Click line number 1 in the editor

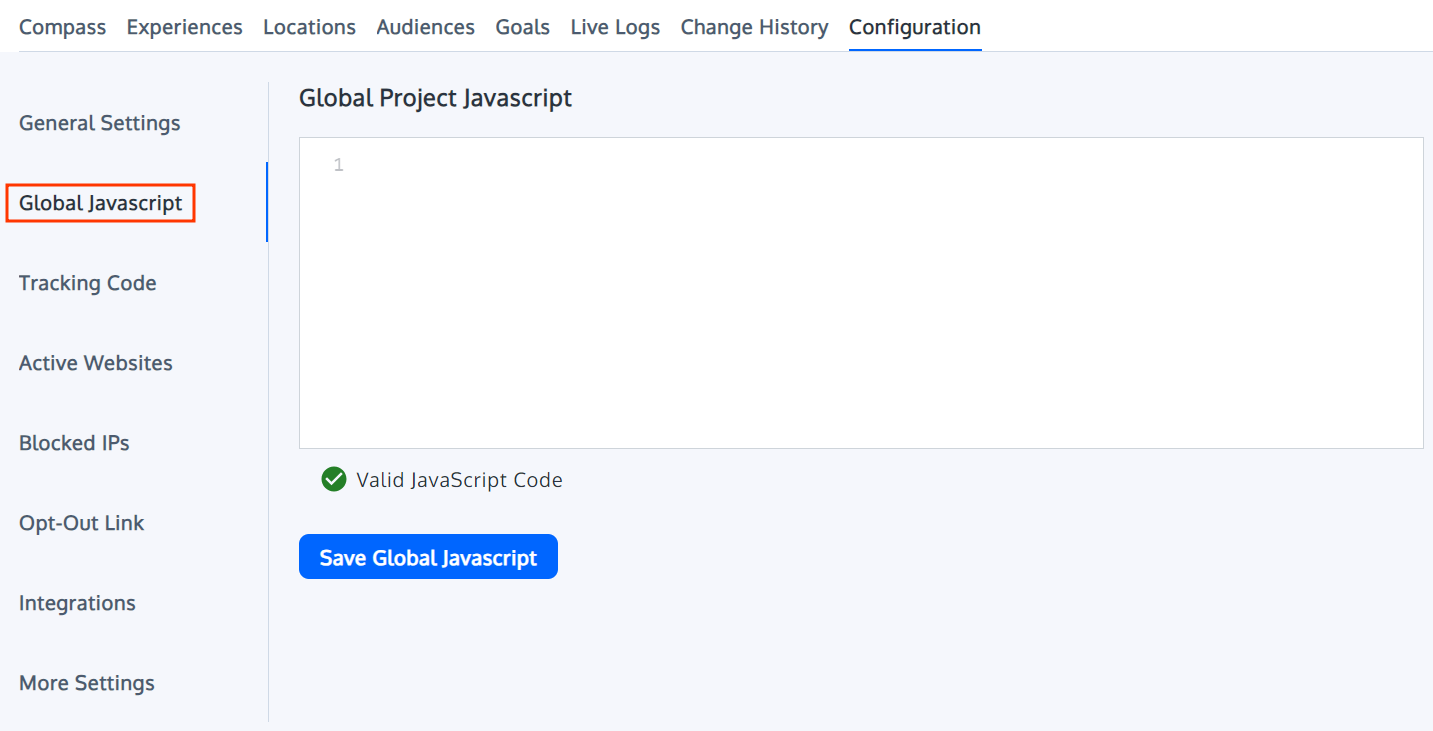[x=338, y=164]
